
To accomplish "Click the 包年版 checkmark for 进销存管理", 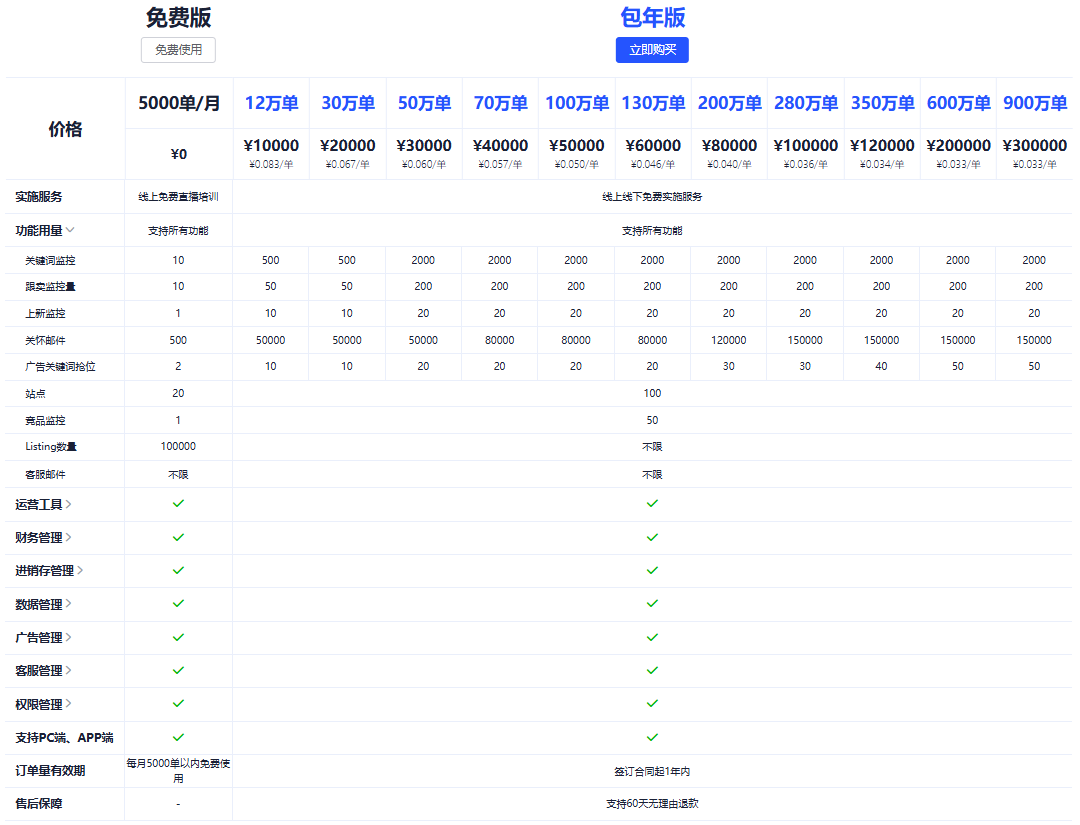I will click(x=652, y=570).
